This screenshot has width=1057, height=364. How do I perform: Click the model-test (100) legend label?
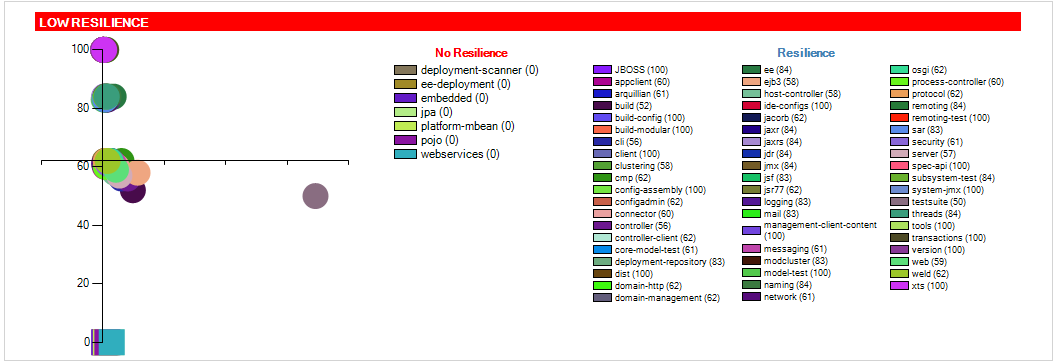click(797, 273)
